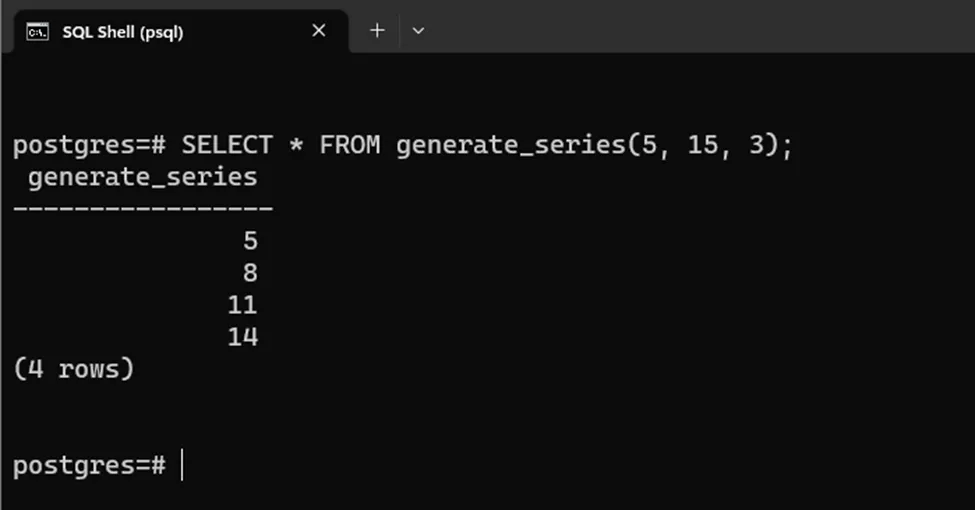
Task: Click the result value 11
Action: 242,304
